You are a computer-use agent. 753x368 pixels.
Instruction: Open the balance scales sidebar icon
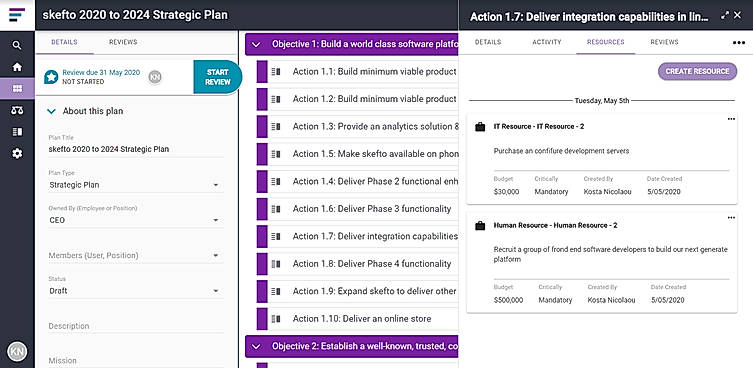pos(17,110)
